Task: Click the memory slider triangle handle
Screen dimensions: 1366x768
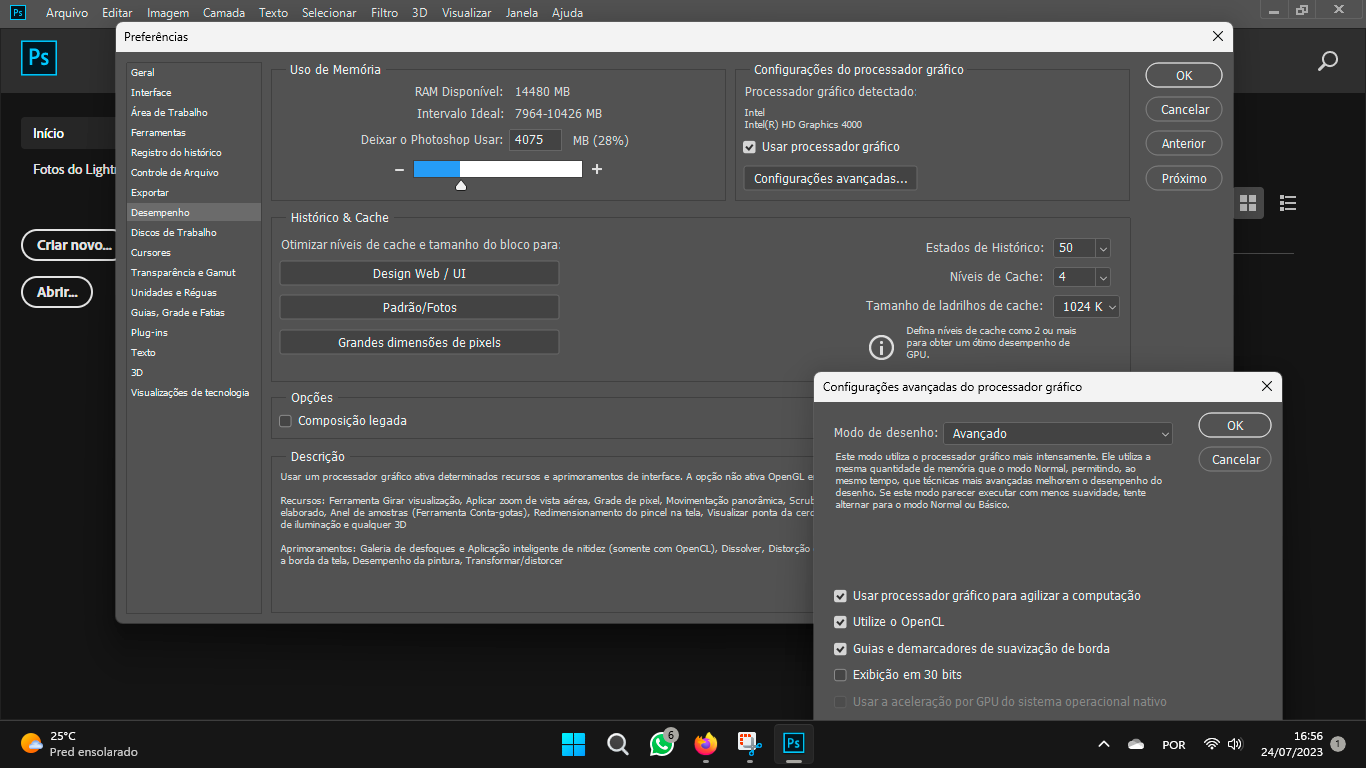Action: (x=461, y=185)
